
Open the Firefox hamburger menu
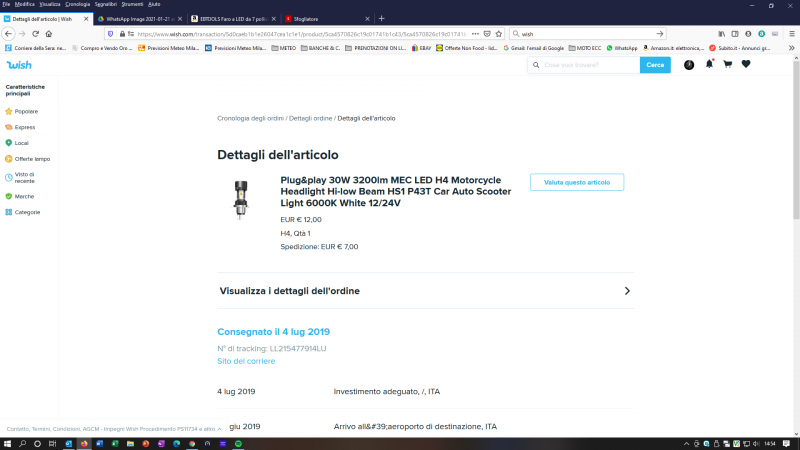(792, 34)
